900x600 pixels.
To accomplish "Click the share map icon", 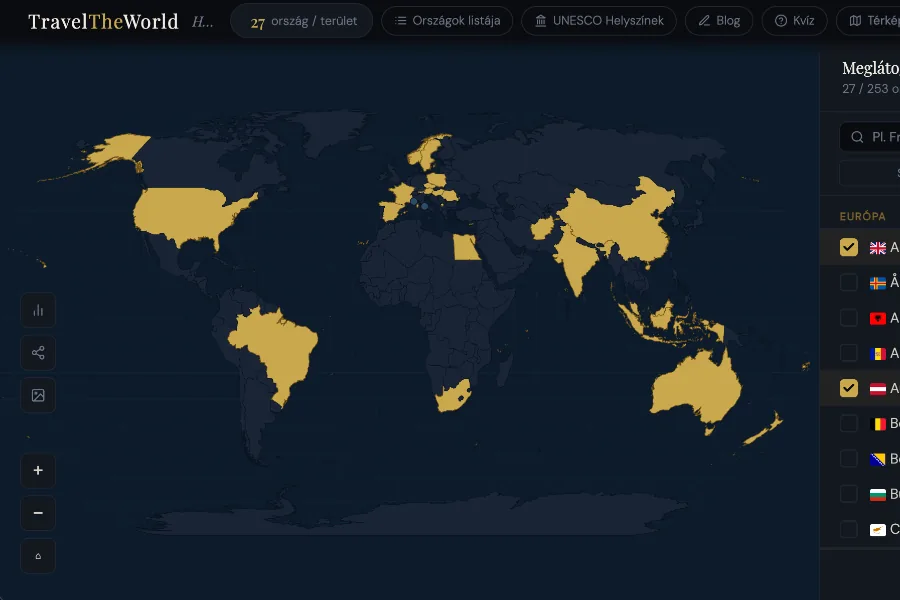I will click(x=38, y=353).
